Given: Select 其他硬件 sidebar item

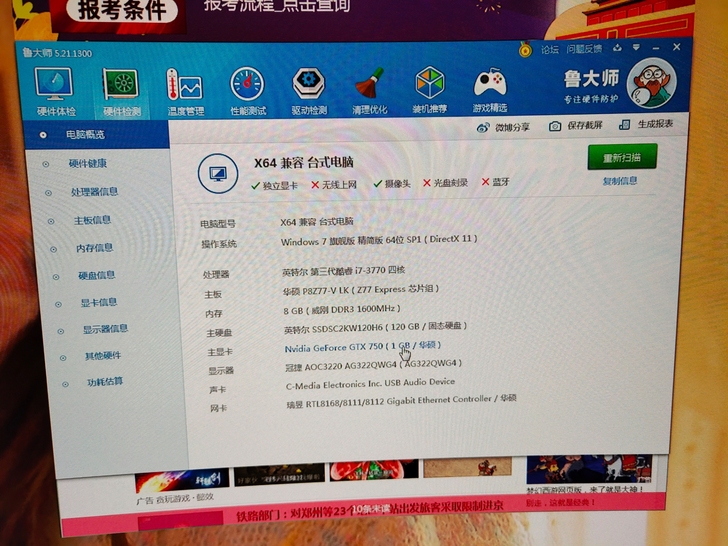Looking at the screenshot, I should tap(103, 356).
